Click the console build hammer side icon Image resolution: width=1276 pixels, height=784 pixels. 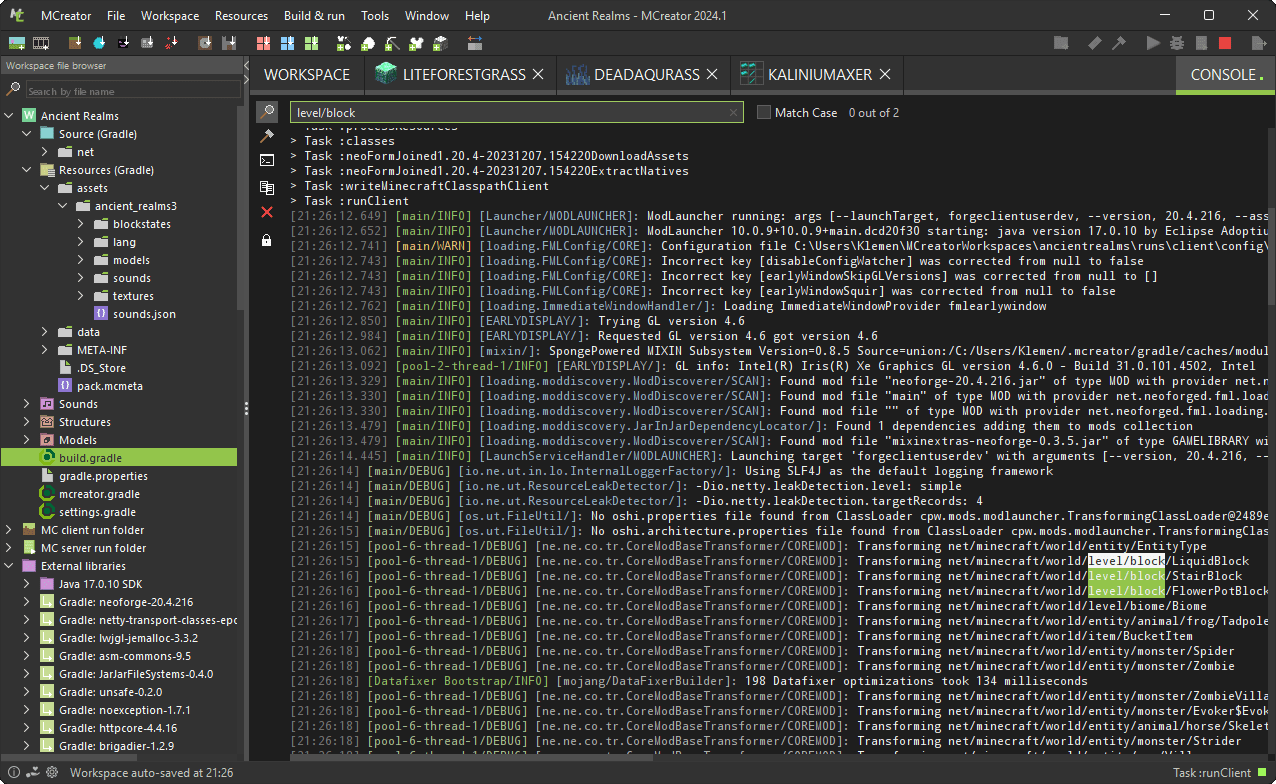point(266,135)
